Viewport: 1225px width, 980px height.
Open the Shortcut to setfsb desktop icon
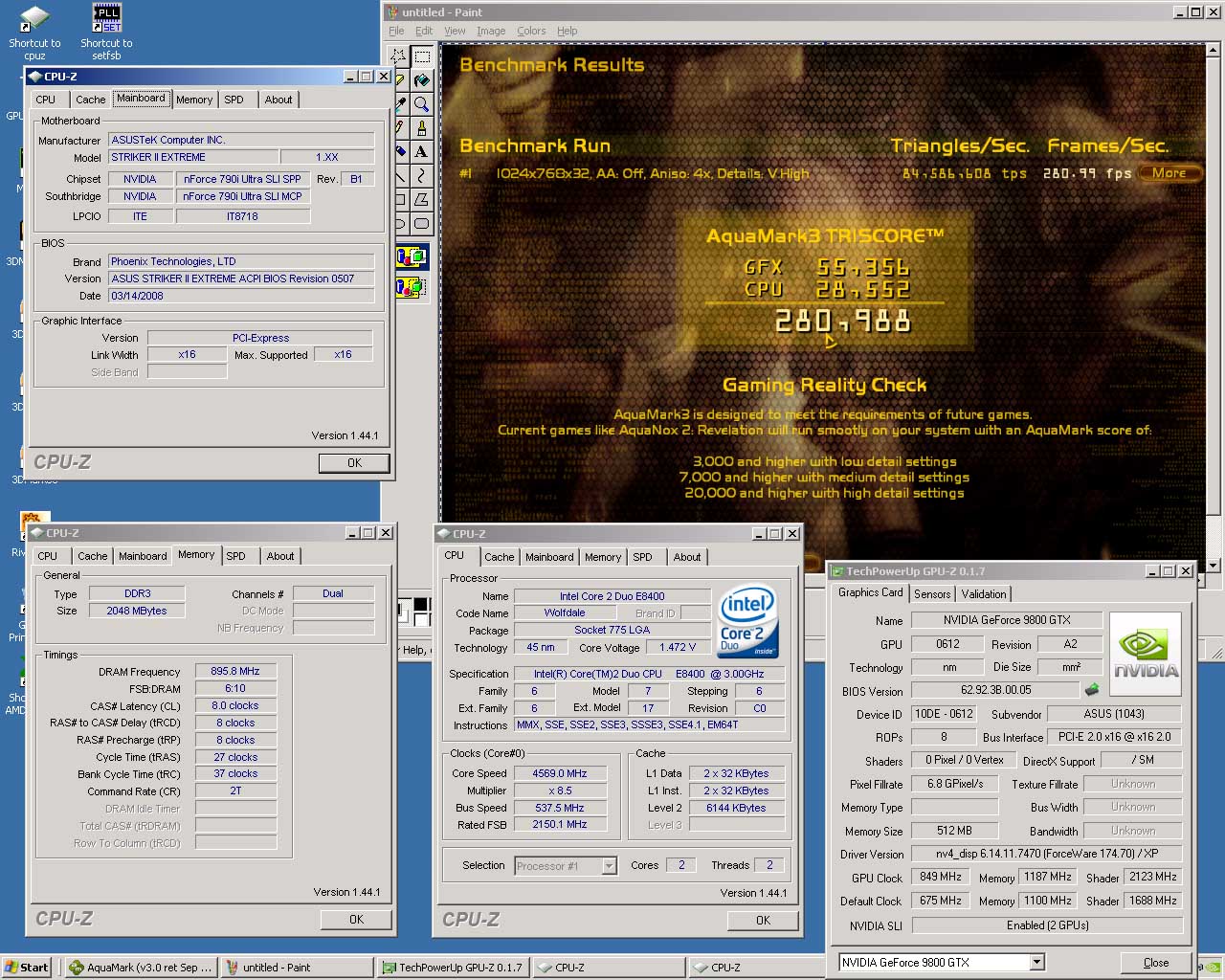[x=106, y=32]
